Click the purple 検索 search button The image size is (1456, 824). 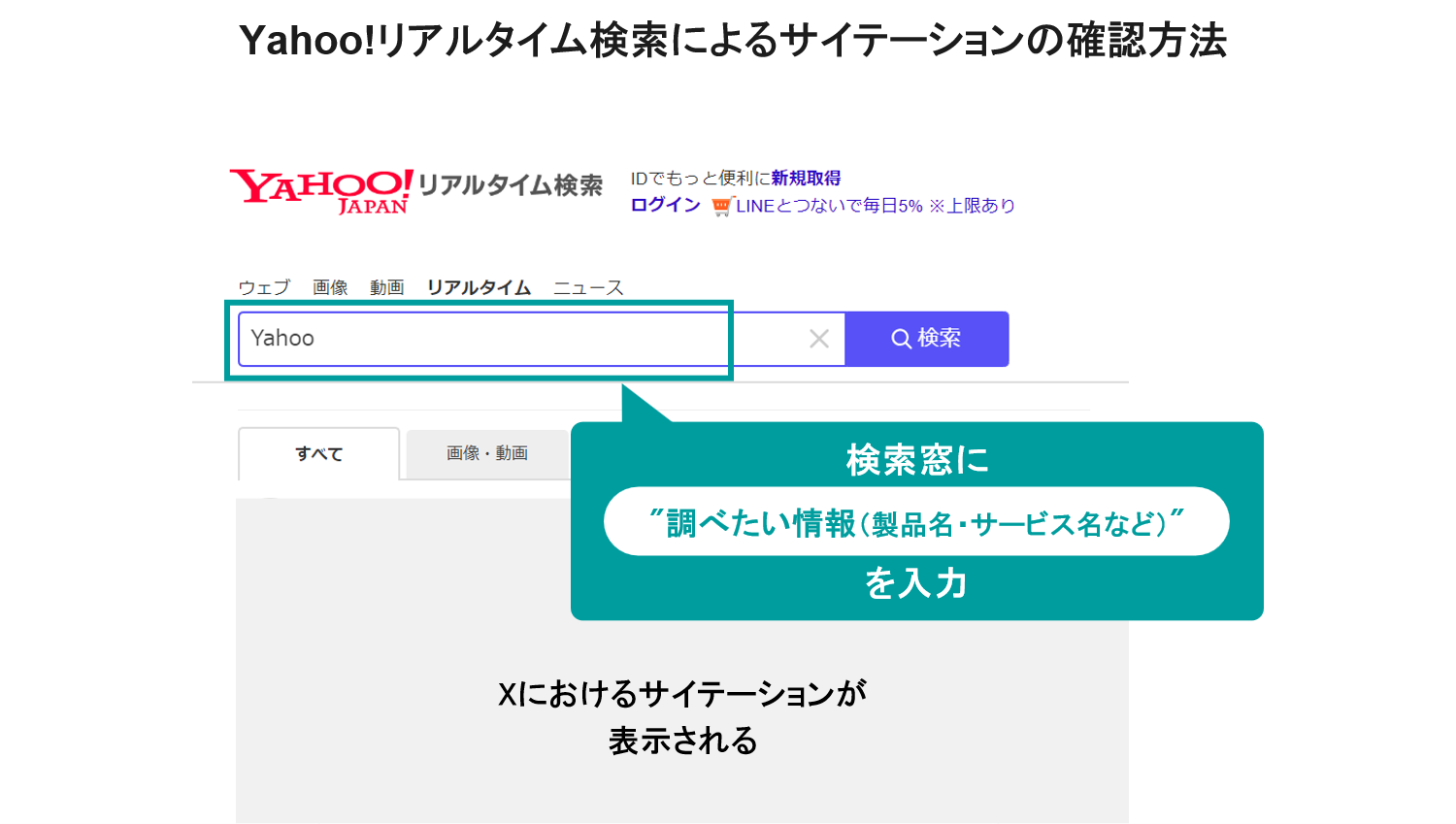[927, 339]
